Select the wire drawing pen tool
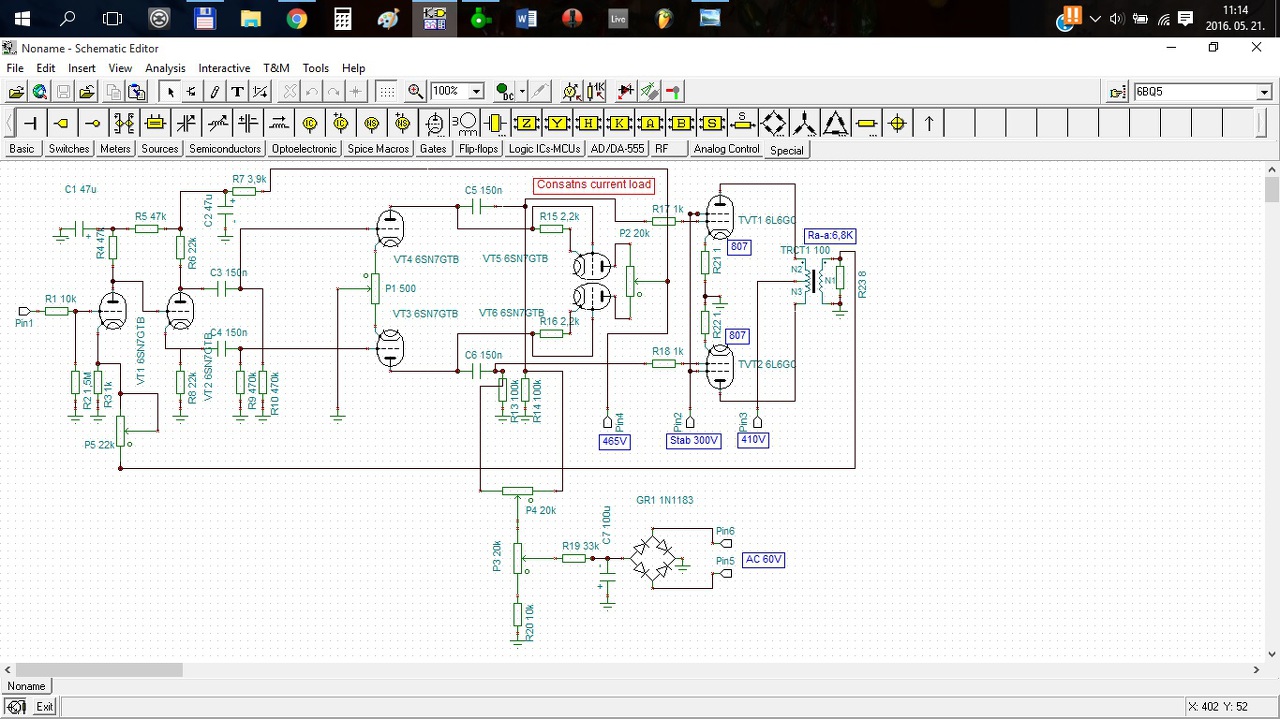 coord(214,92)
